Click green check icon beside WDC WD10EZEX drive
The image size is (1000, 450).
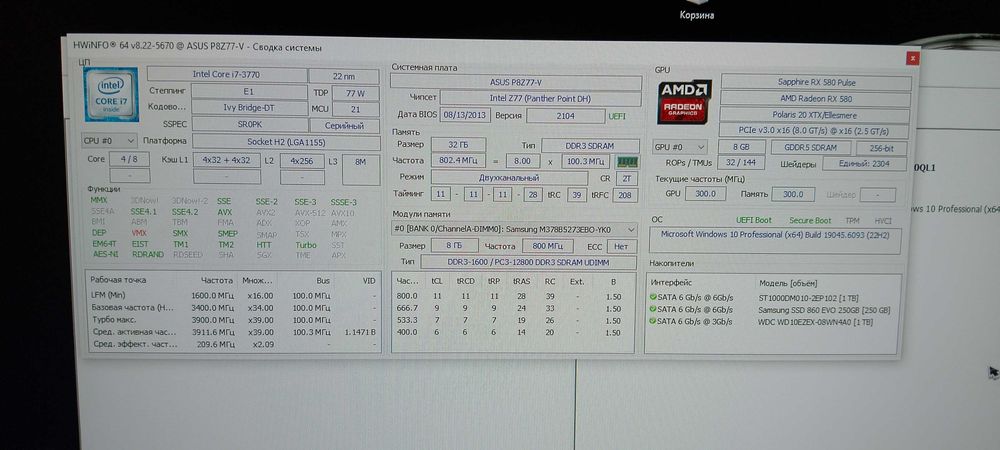click(x=652, y=322)
